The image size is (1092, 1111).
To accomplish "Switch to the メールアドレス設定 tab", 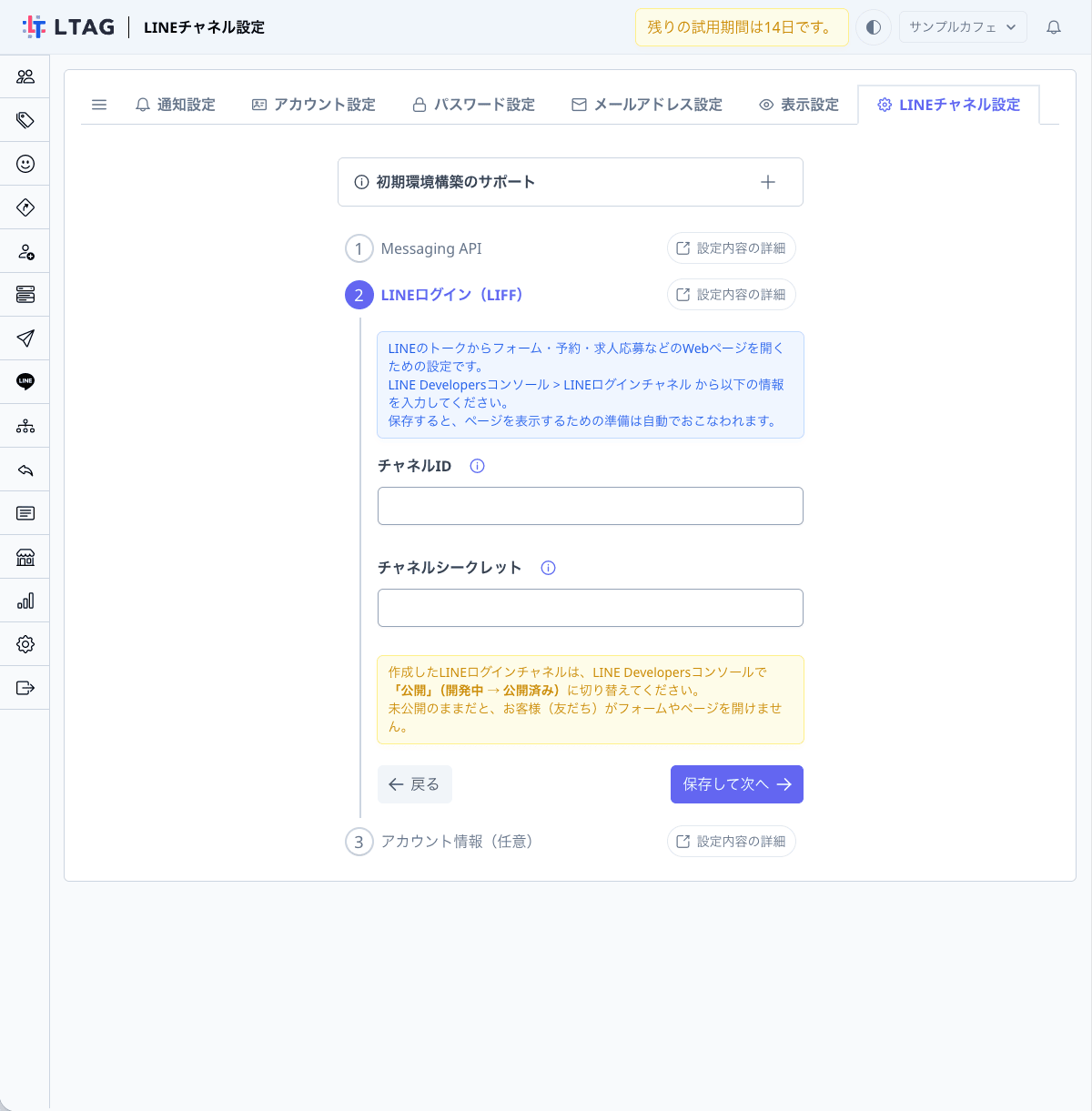I will click(647, 105).
